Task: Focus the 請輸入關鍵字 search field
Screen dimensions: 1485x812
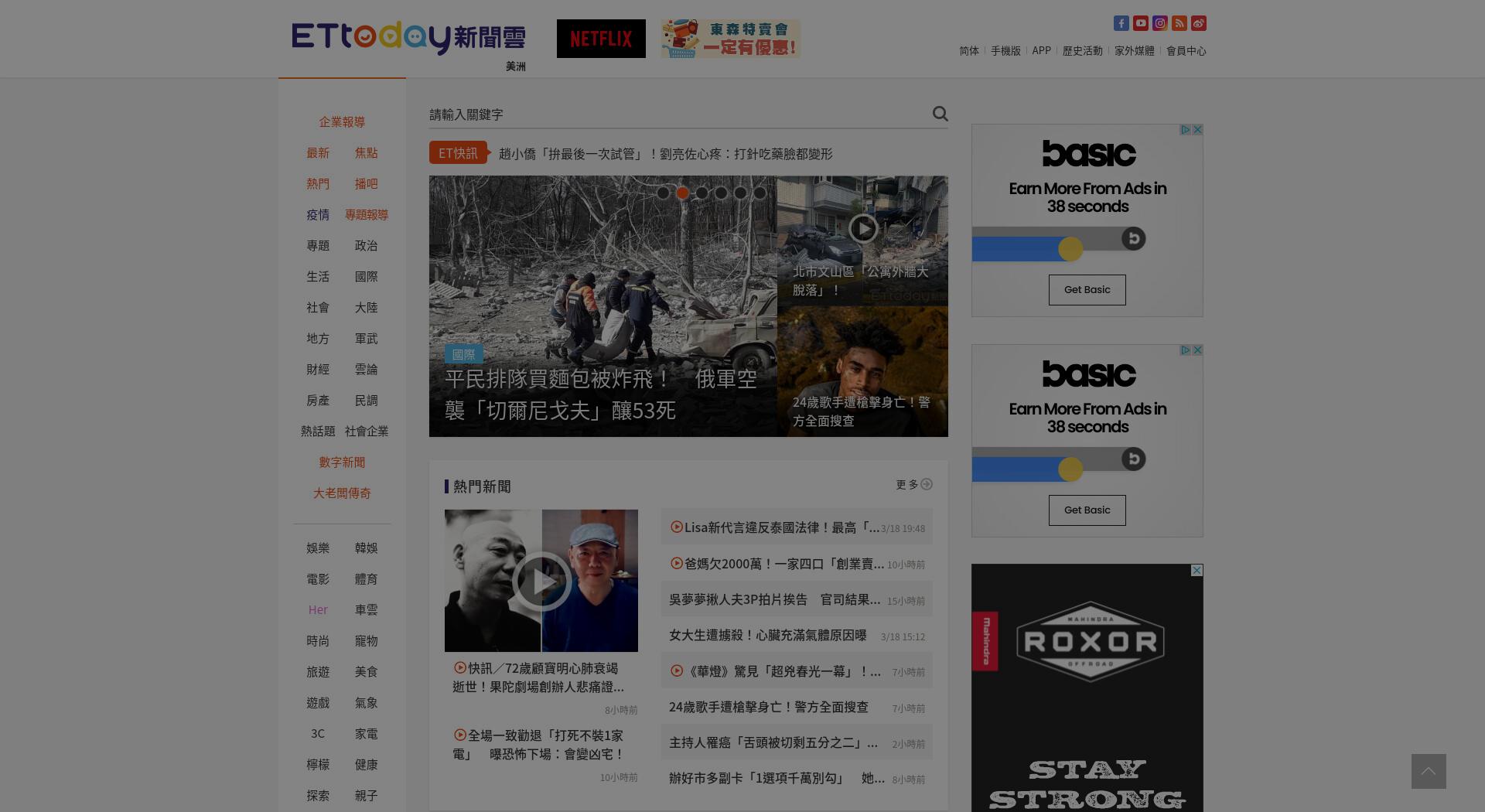Action: [677, 114]
